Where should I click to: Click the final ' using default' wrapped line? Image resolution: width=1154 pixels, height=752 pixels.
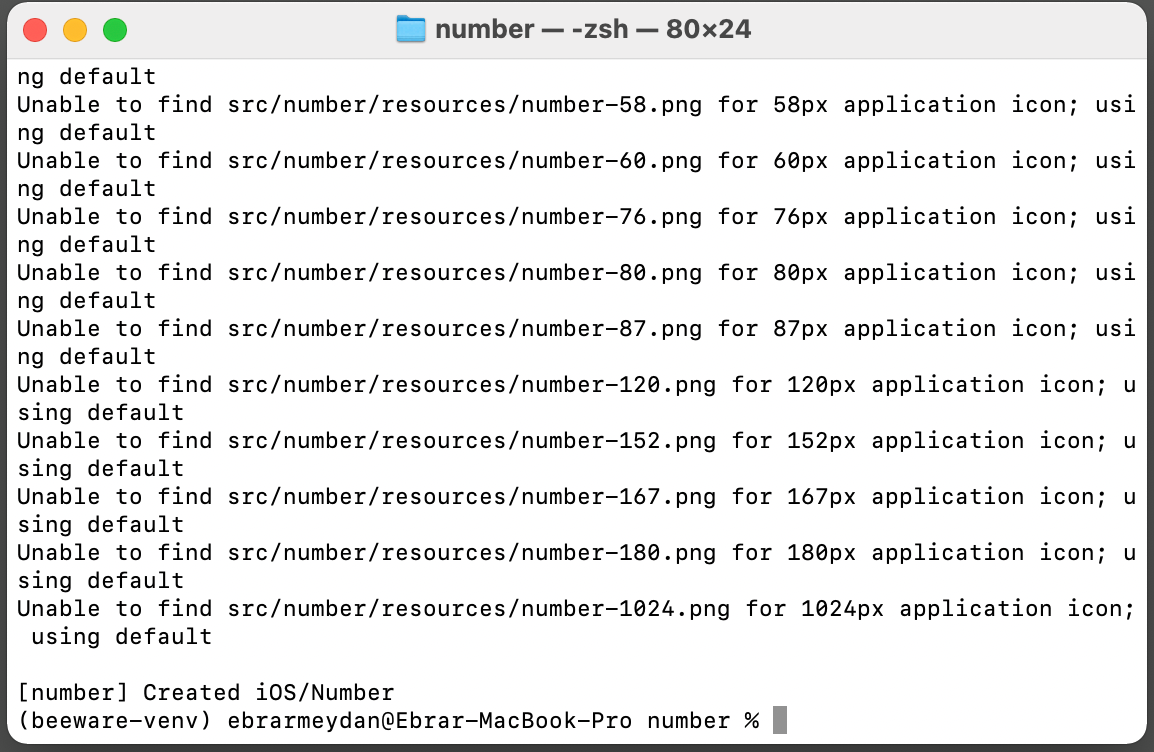click(x=121, y=636)
